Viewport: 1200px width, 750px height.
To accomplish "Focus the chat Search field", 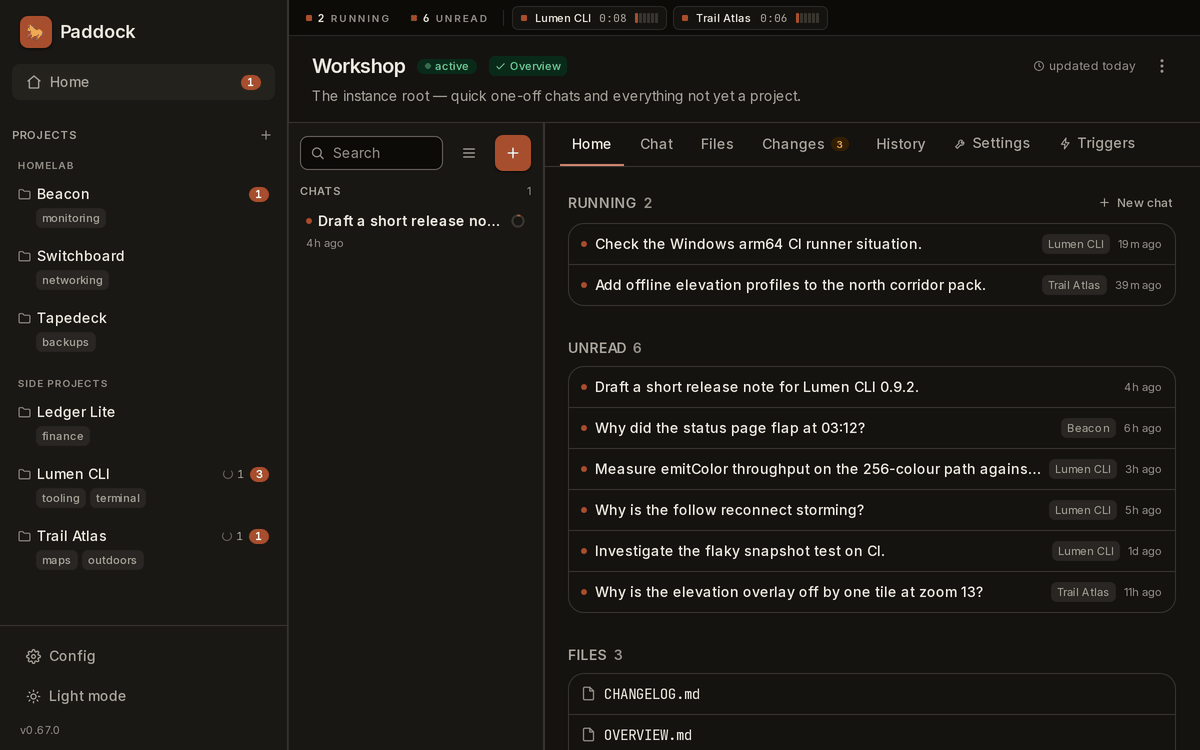I will (371, 153).
